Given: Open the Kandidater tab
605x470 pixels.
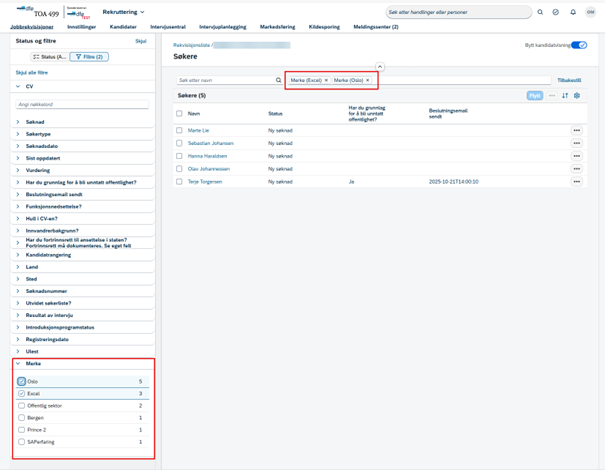Looking at the screenshot, I should tap(123, 27).
